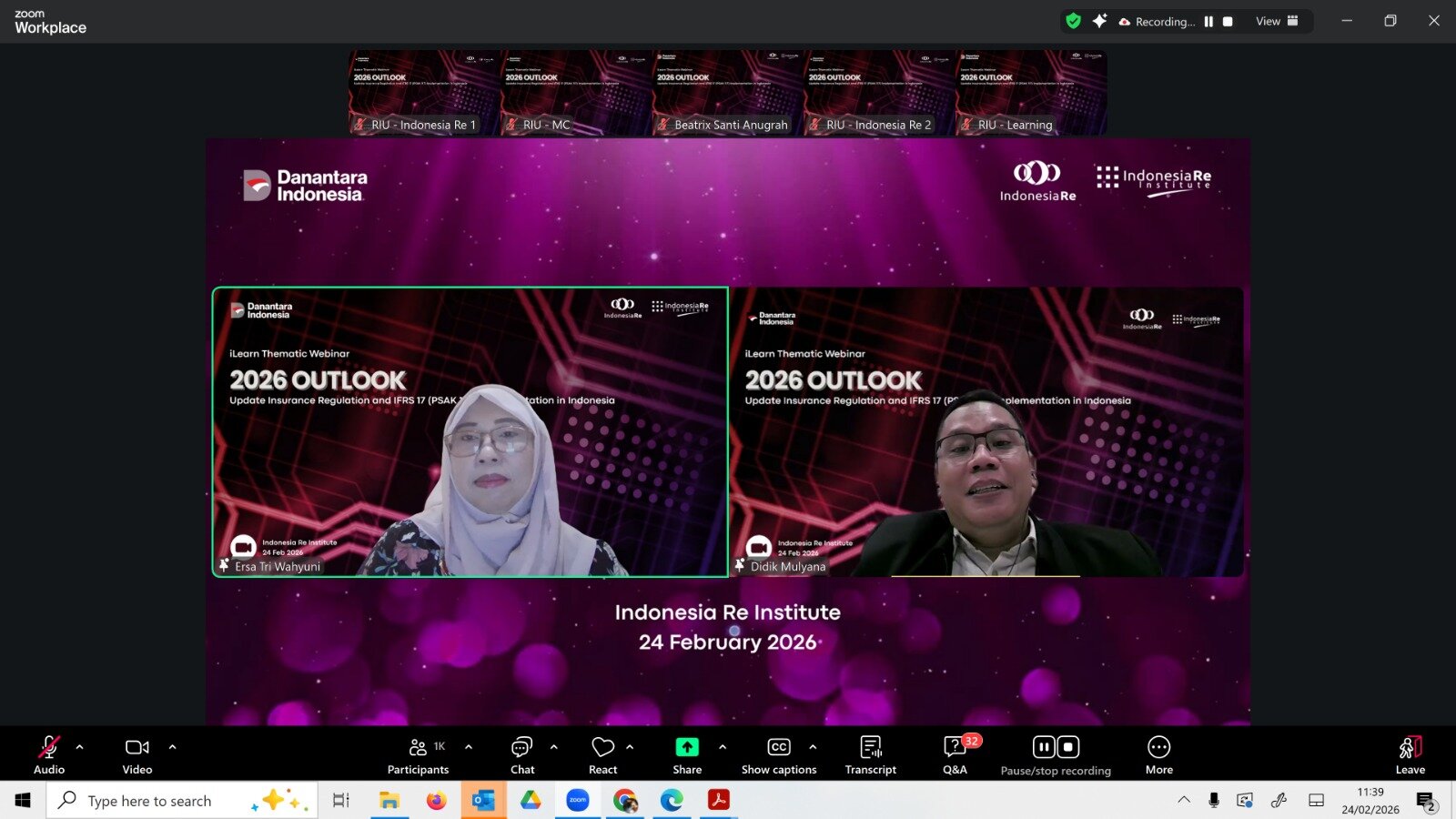1456x819 pixels.
Task: Open the Q&A panel
Action: click(x=955, y=754)
